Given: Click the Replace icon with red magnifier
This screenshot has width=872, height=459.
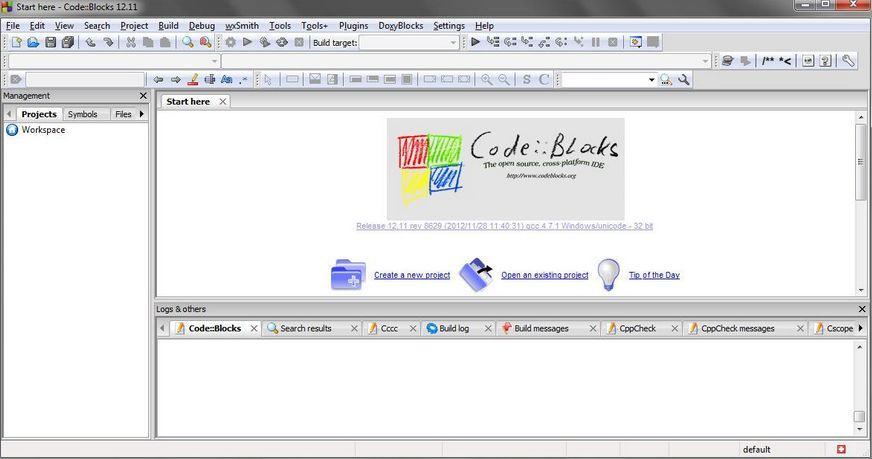Looking at the screenshot, I should pos(205,42).
